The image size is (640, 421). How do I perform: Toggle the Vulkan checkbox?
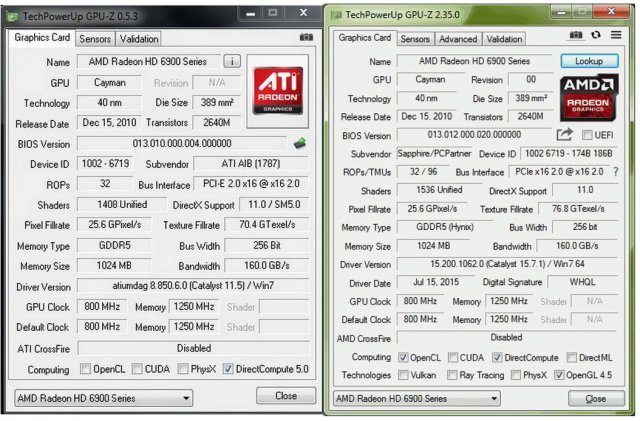tap(403, 374)
